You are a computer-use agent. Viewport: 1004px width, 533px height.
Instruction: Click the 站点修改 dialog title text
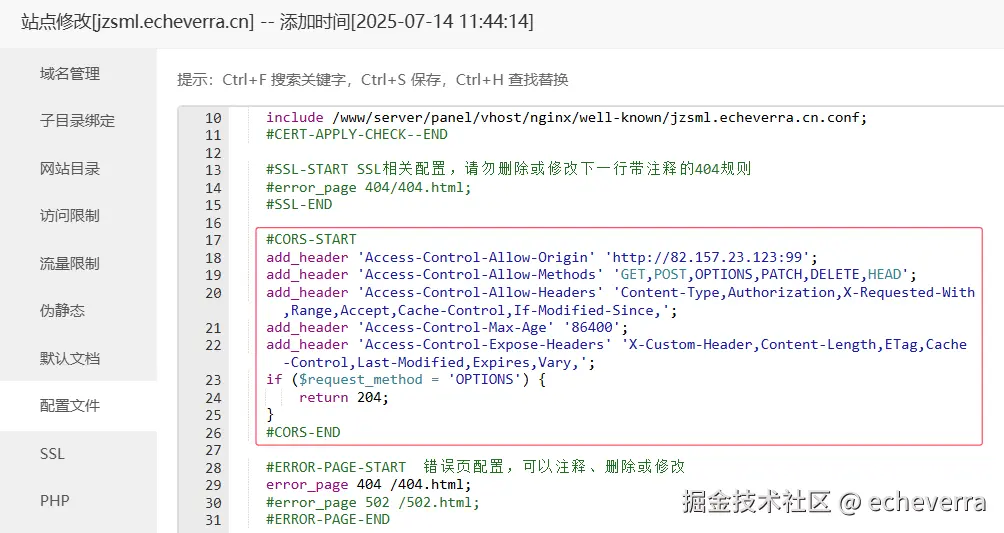click(x=277, y=22)
